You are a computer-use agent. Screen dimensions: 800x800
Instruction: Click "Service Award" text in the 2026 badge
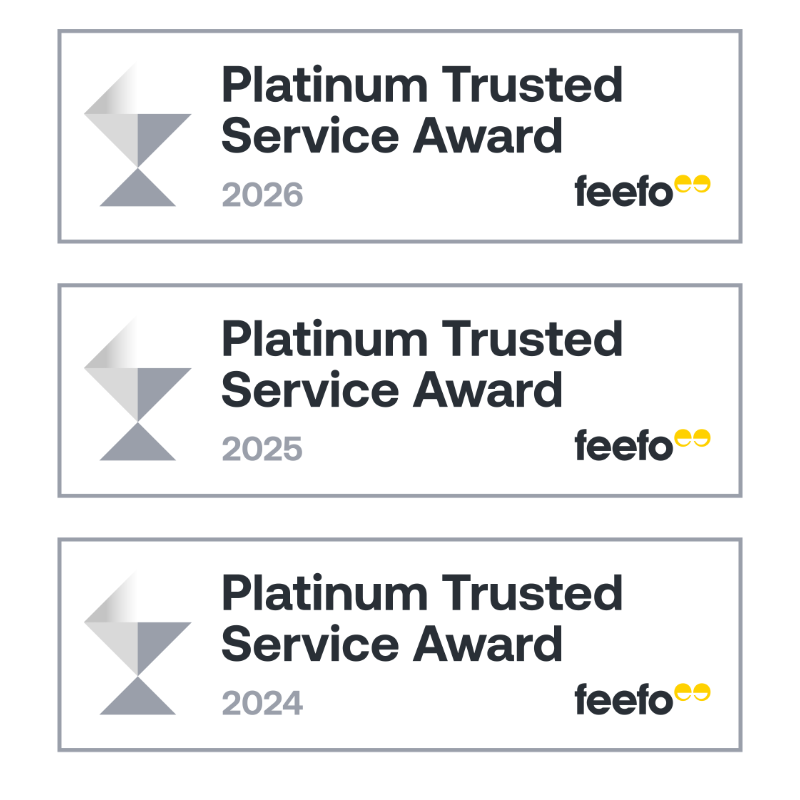pos(391,135)
